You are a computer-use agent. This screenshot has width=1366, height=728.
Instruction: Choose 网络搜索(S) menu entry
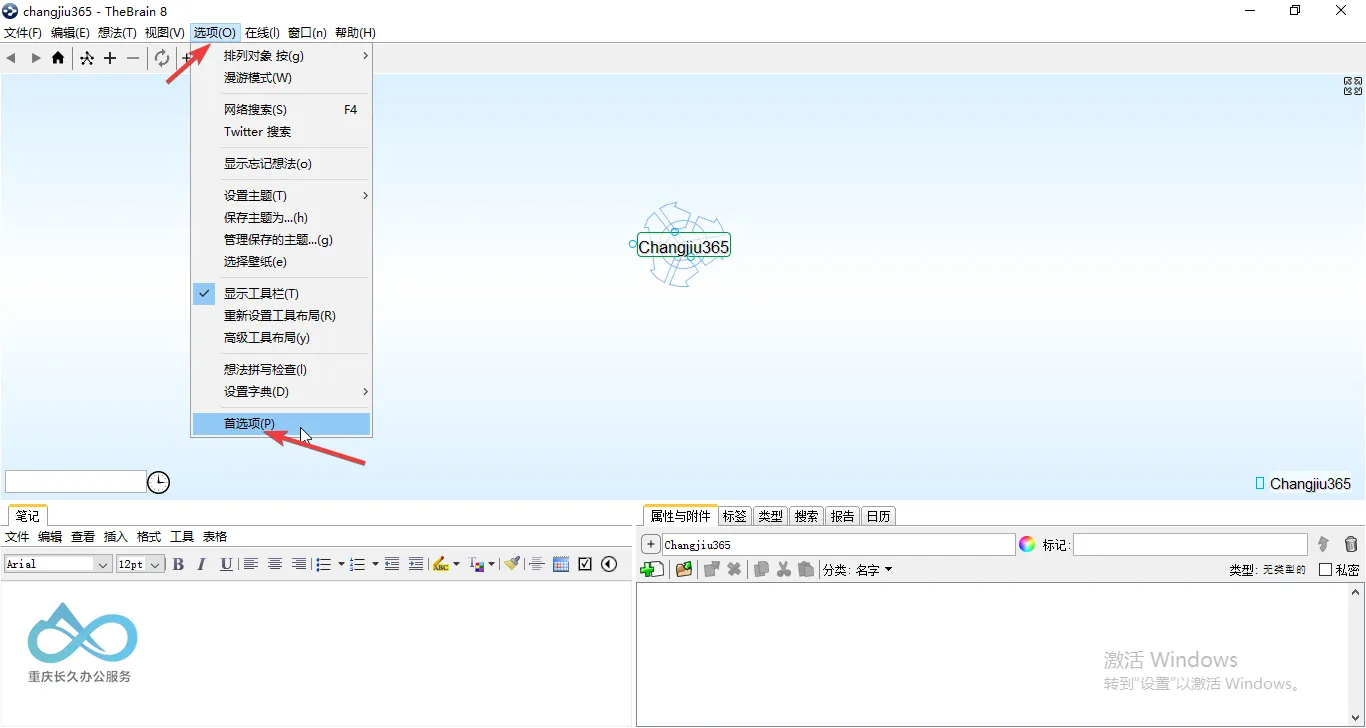pyautogui.click(x=281, y=110)
